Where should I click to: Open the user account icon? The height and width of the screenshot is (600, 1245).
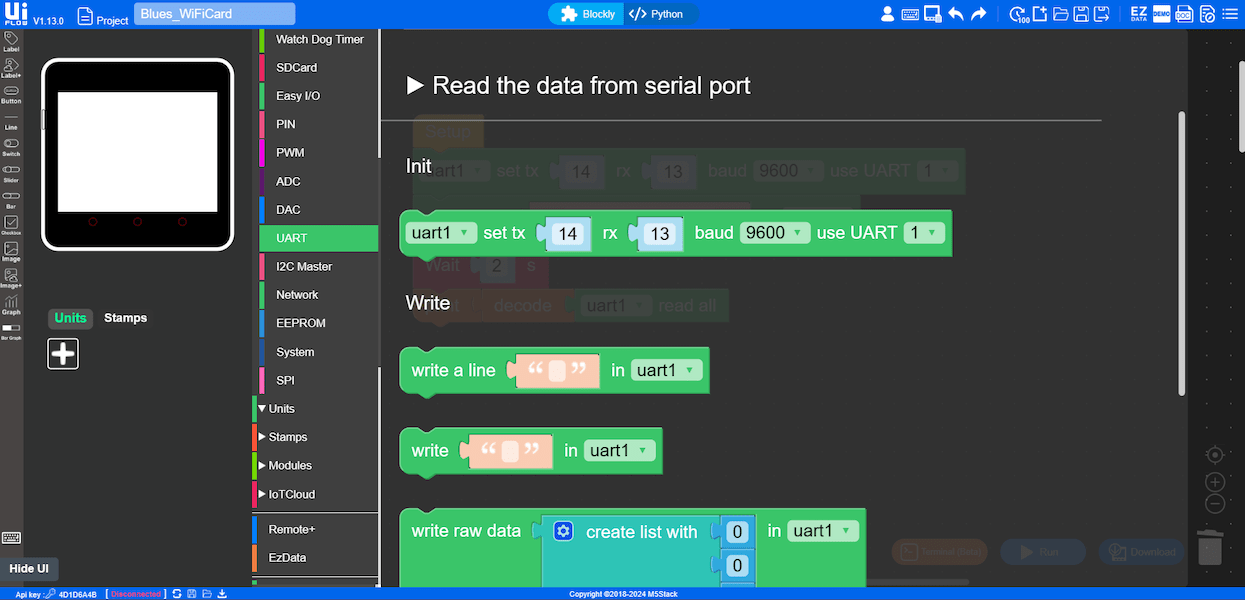tap(887, 14)
